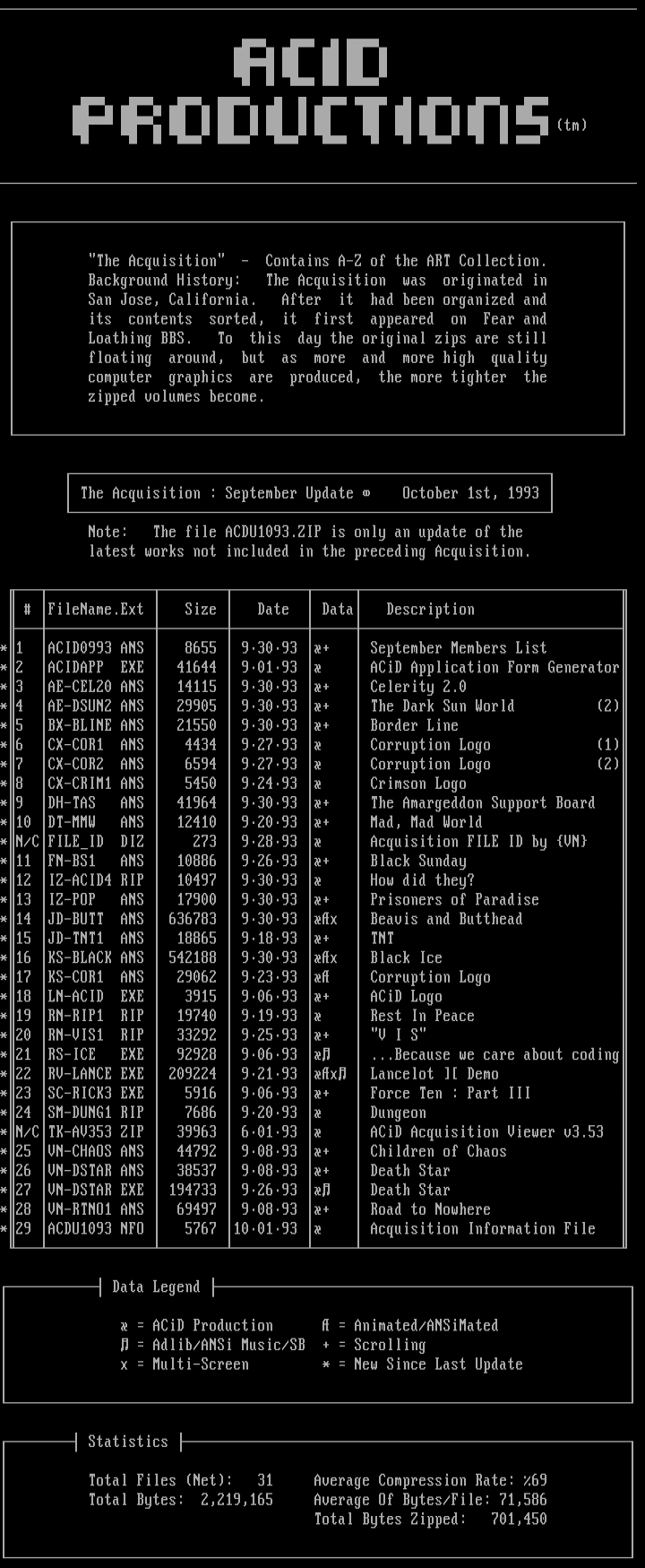Select the Beavis and Butthead description

[446, 919]
